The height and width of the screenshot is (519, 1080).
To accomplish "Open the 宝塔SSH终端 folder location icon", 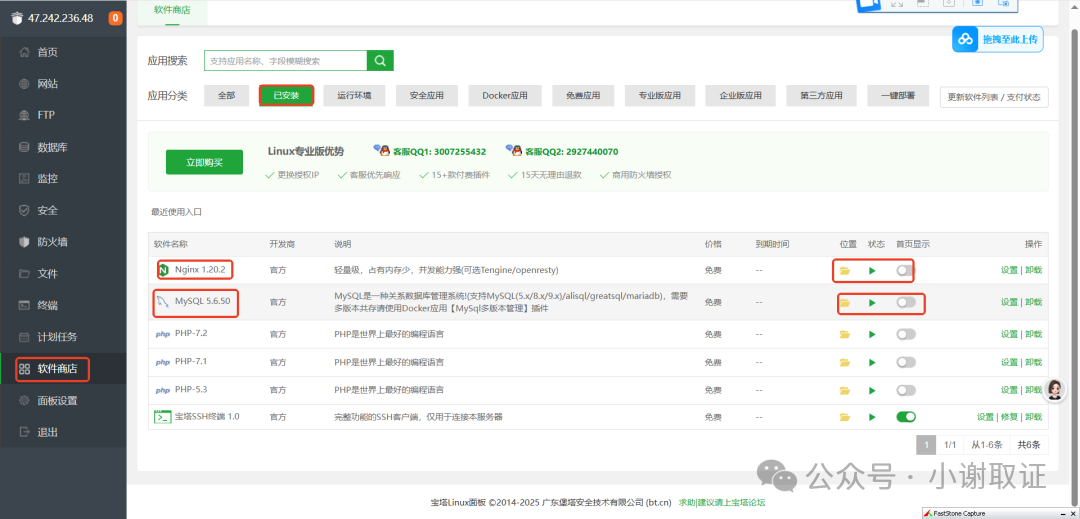I will 844,417.
